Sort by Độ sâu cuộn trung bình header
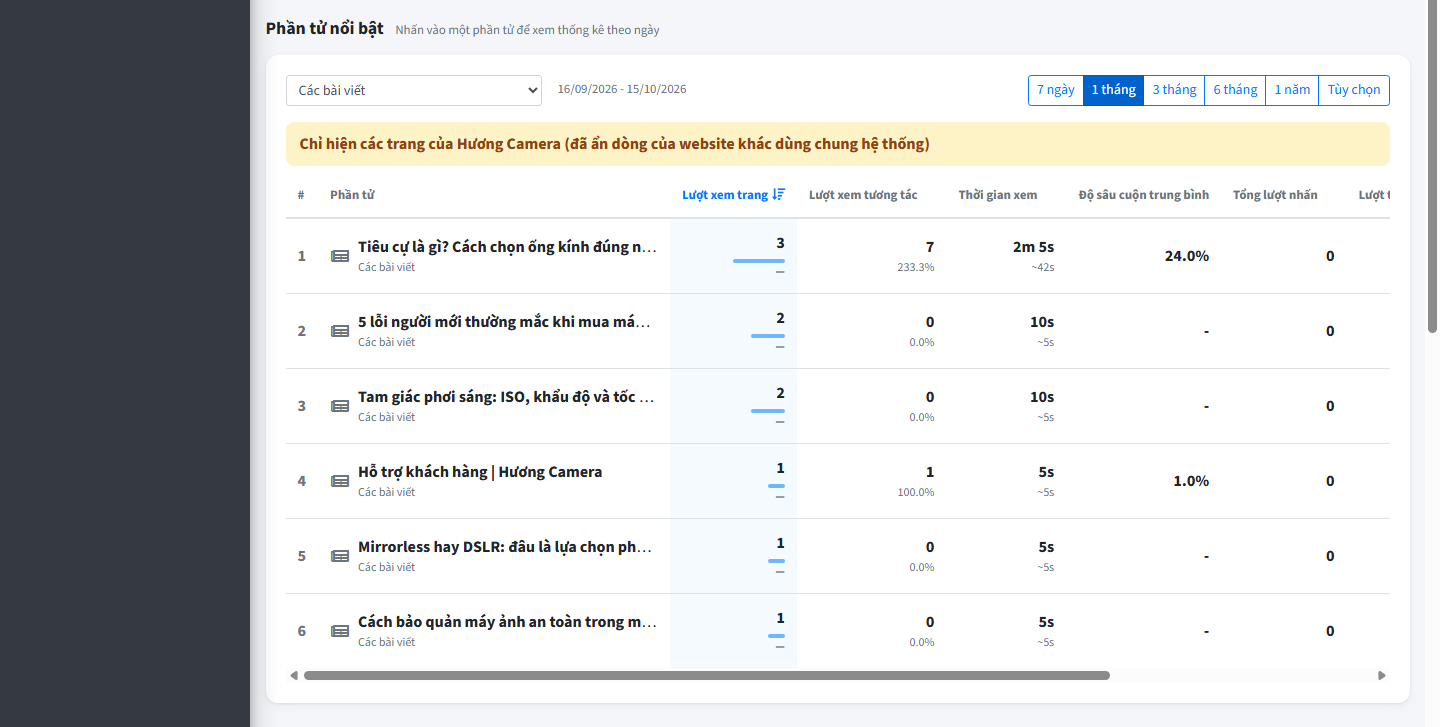1440x727 pixels. tap(1144, 195)
